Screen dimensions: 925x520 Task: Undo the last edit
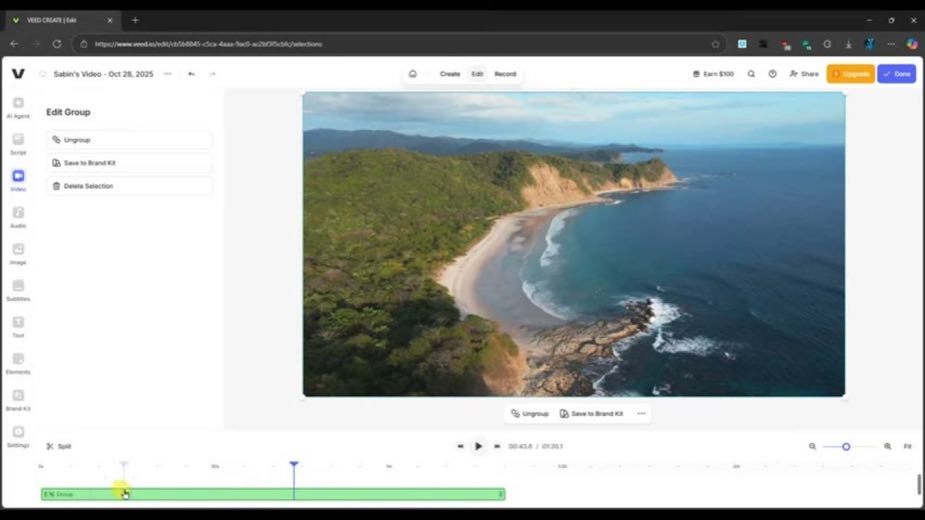click(x=191, y=74)
